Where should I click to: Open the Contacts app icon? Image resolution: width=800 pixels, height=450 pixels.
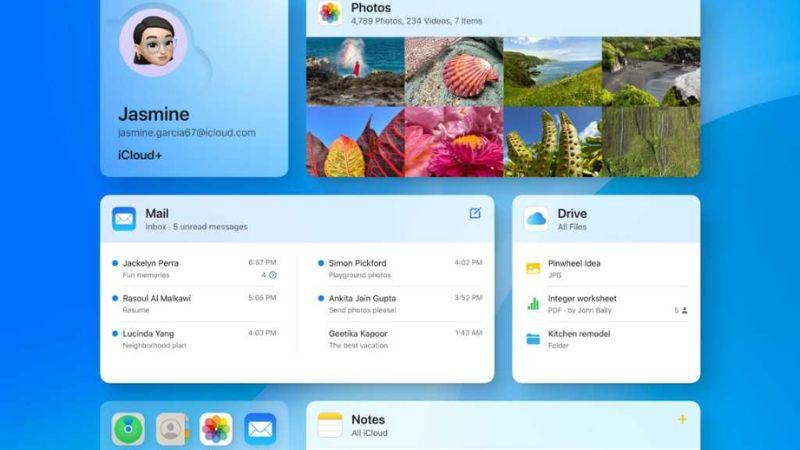172,429
